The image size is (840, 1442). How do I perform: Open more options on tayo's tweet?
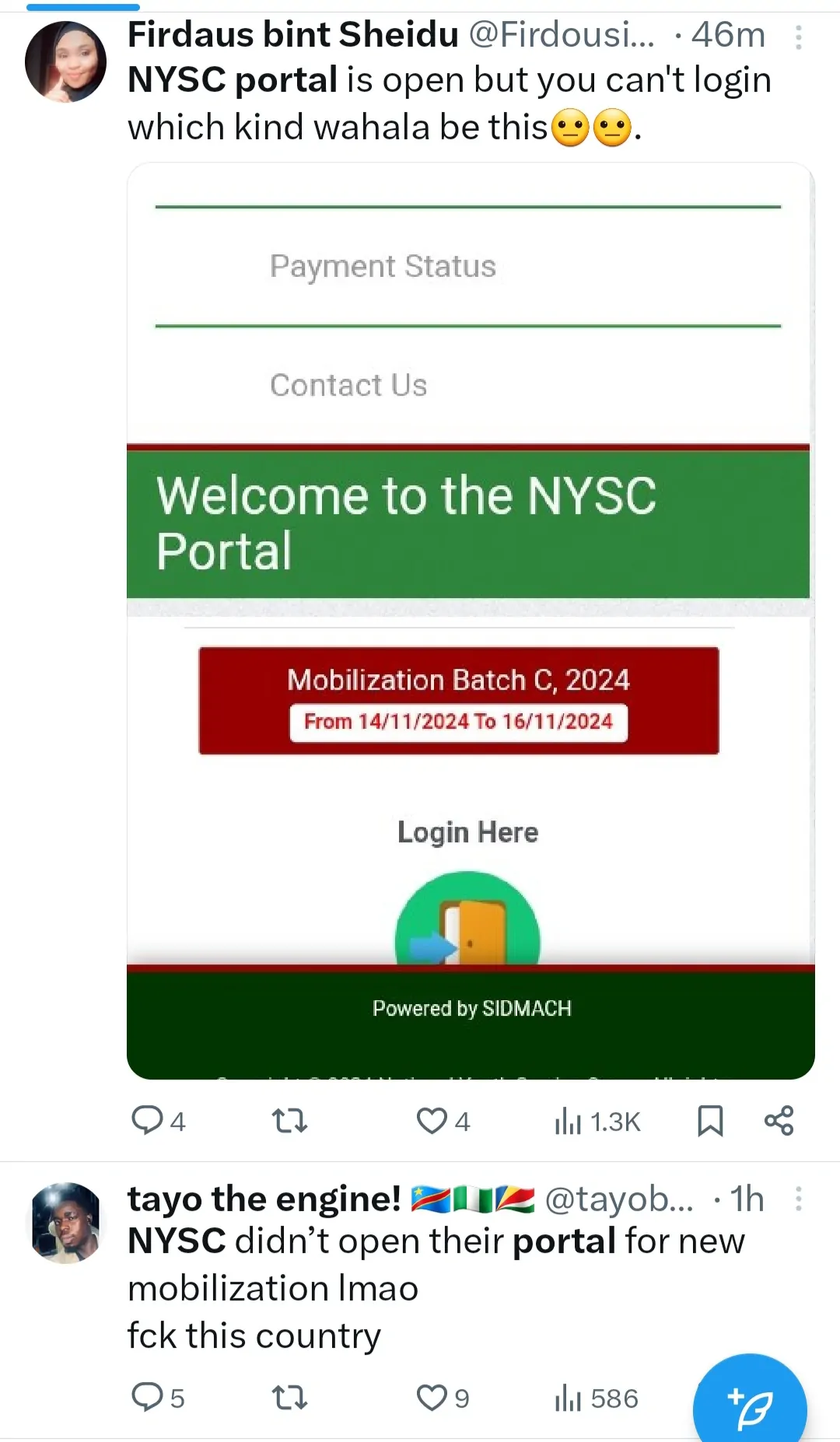coord(798,1199)
